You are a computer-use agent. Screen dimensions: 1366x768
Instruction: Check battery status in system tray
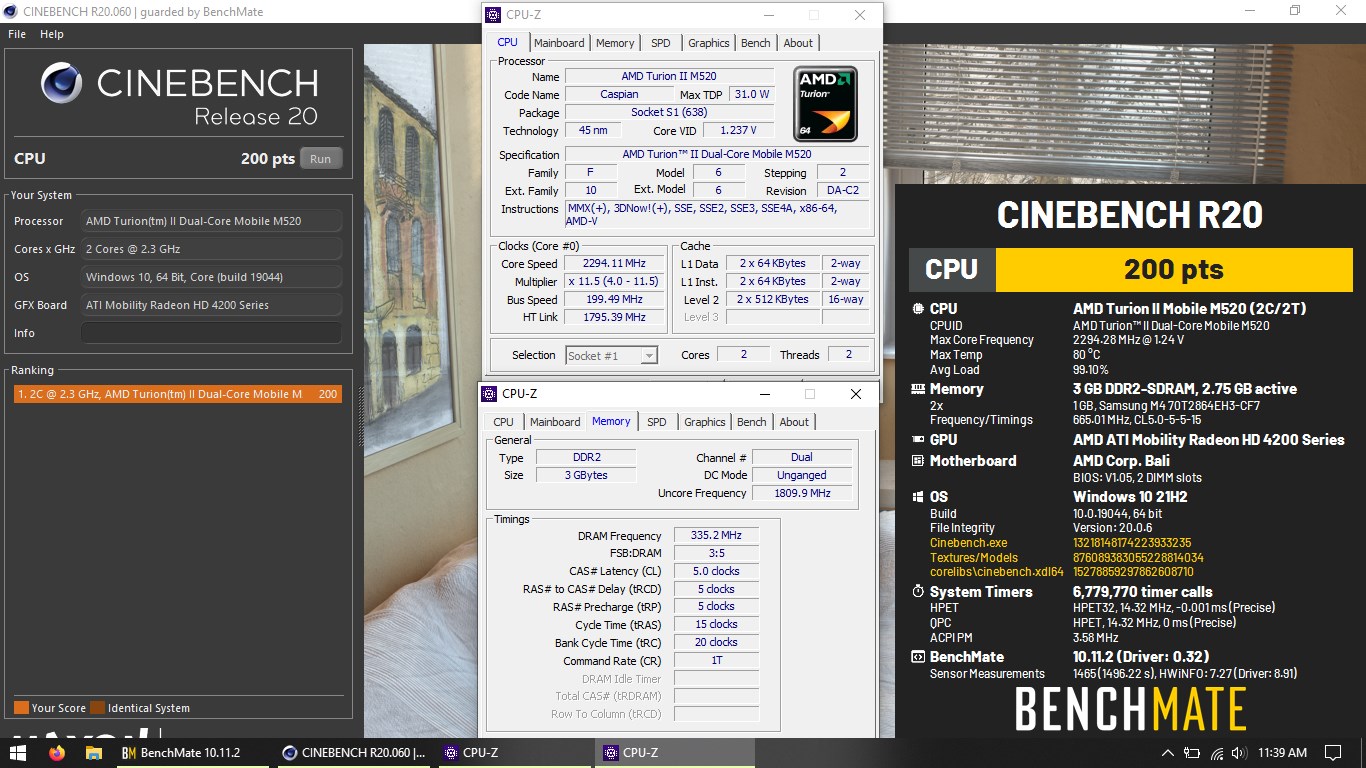click(x=1190, y=753)
